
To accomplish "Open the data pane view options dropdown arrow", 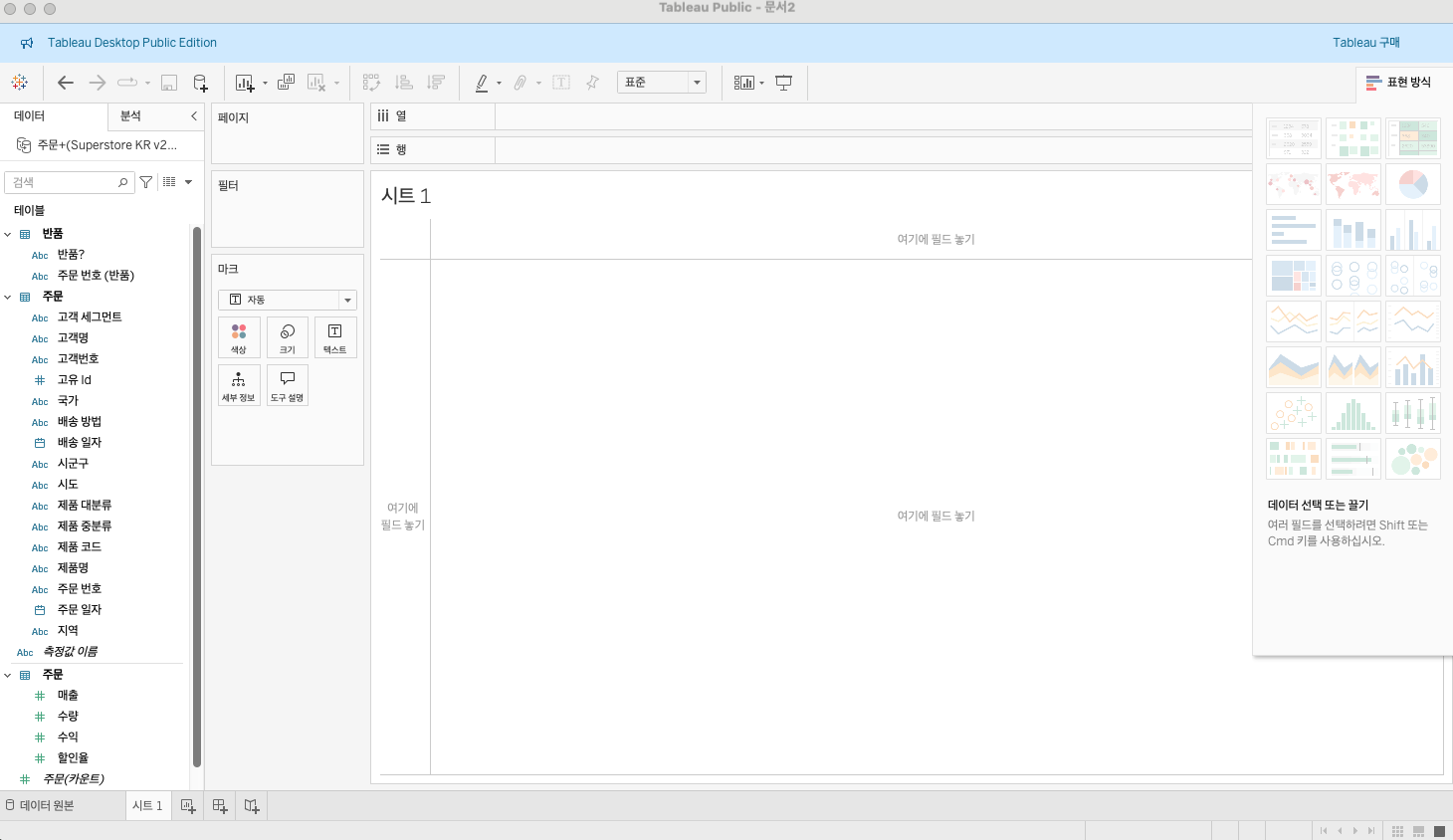I will tap(188, 182).
